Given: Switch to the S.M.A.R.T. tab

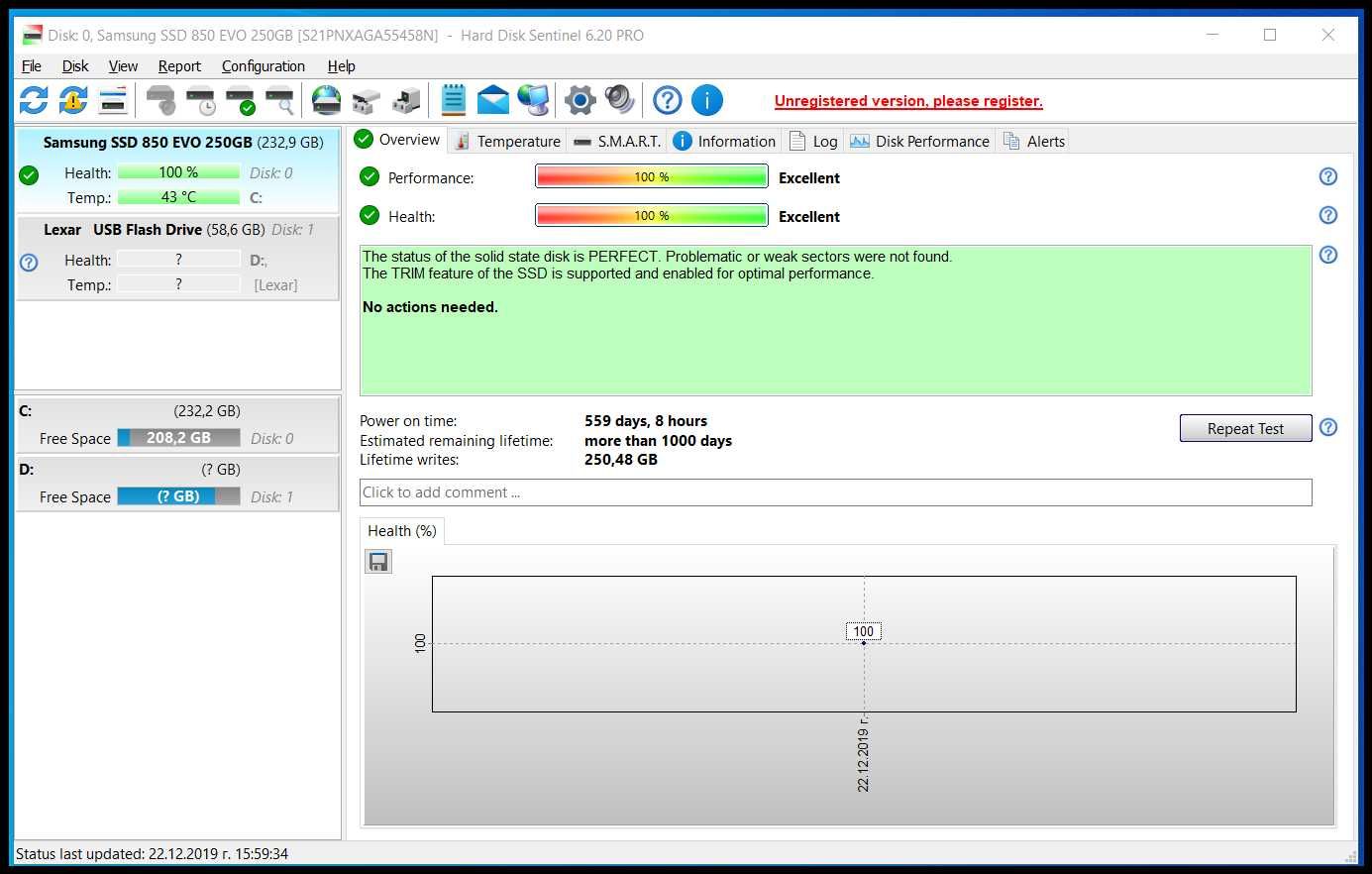Looking at the screenshot, I should 617,141.
